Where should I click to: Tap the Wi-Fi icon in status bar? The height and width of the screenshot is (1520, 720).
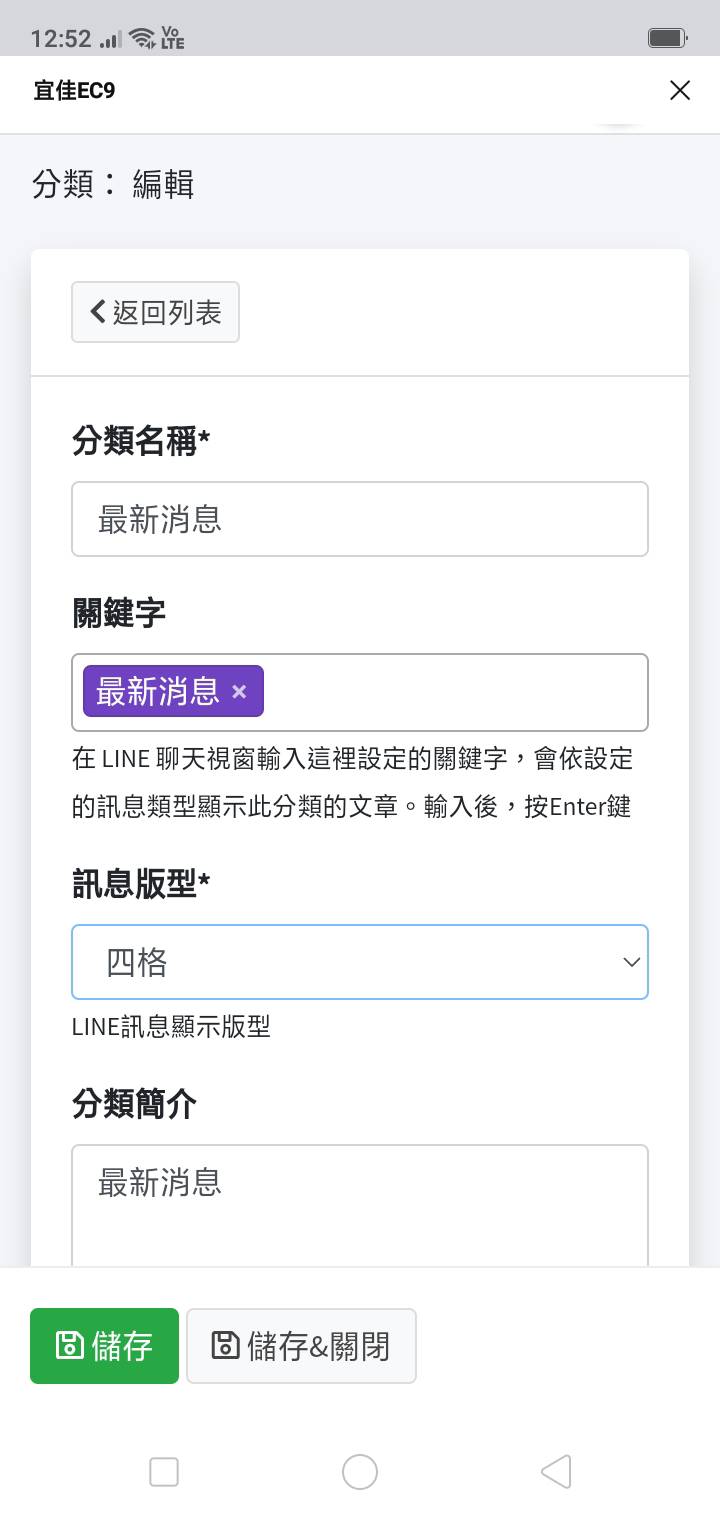point(143,39)
